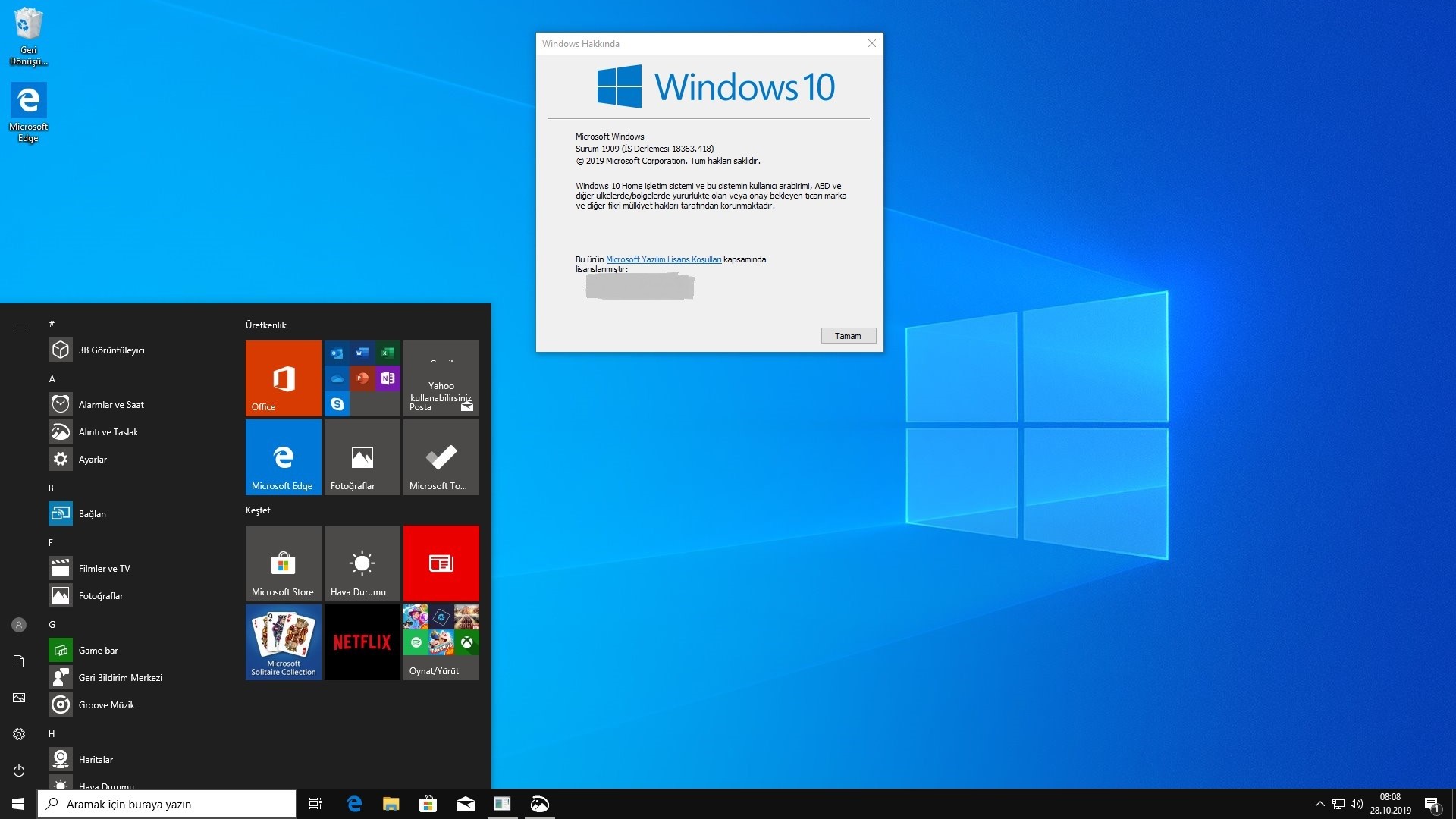Open the clock and date flyout
This screenshot has height=819, width=1456.
[x=1391, y=804]
